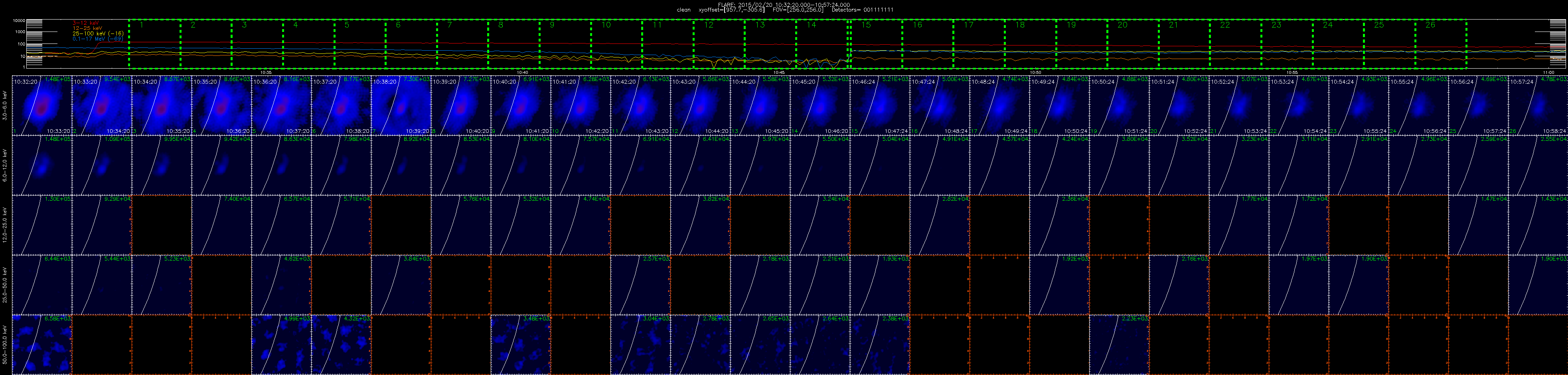Image resolution: width=1568 pixels, height=375 pixels.
Task: Pick interval marker 8 in the lightcurve plot
Action: [501, 25]
